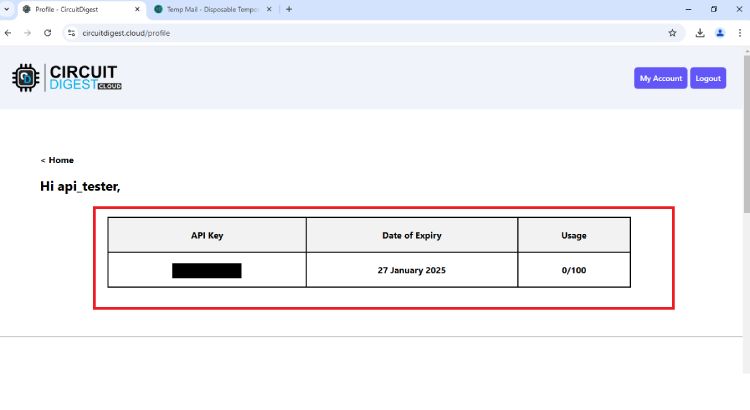This screenshot has width=750, height=410.
Task: Close the Temp Mail tab
Action: tap(269, 9)
